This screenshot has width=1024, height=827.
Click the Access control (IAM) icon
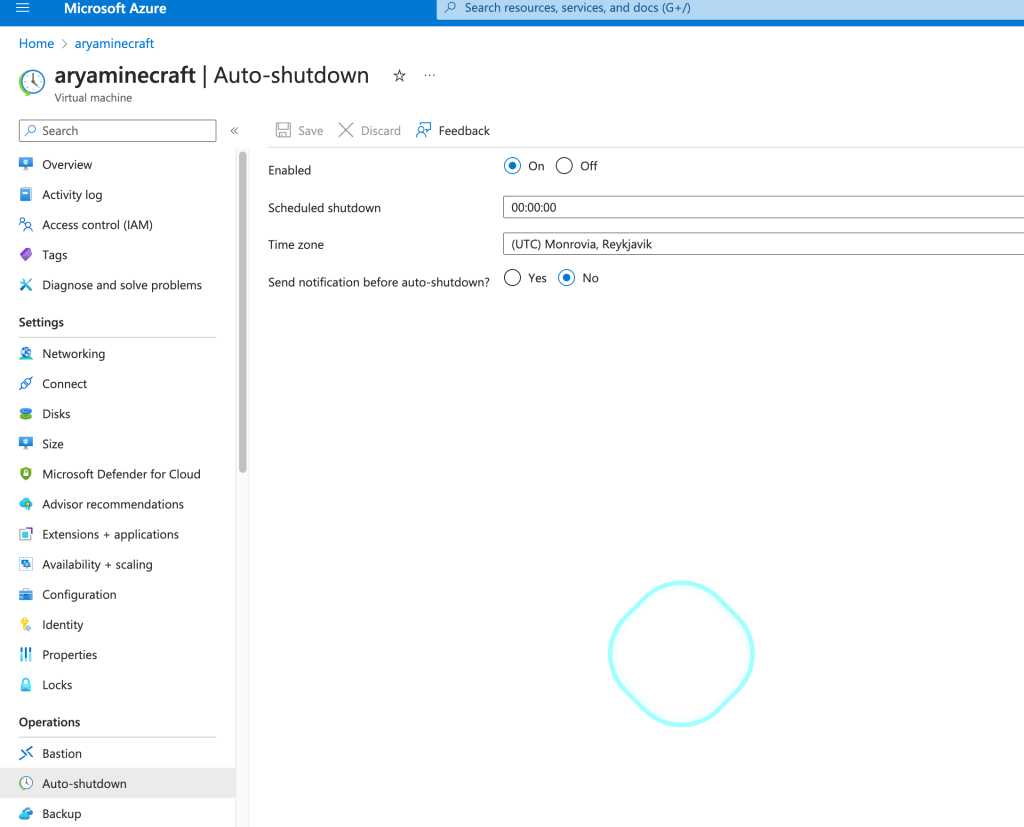click(x=26, y=224)
